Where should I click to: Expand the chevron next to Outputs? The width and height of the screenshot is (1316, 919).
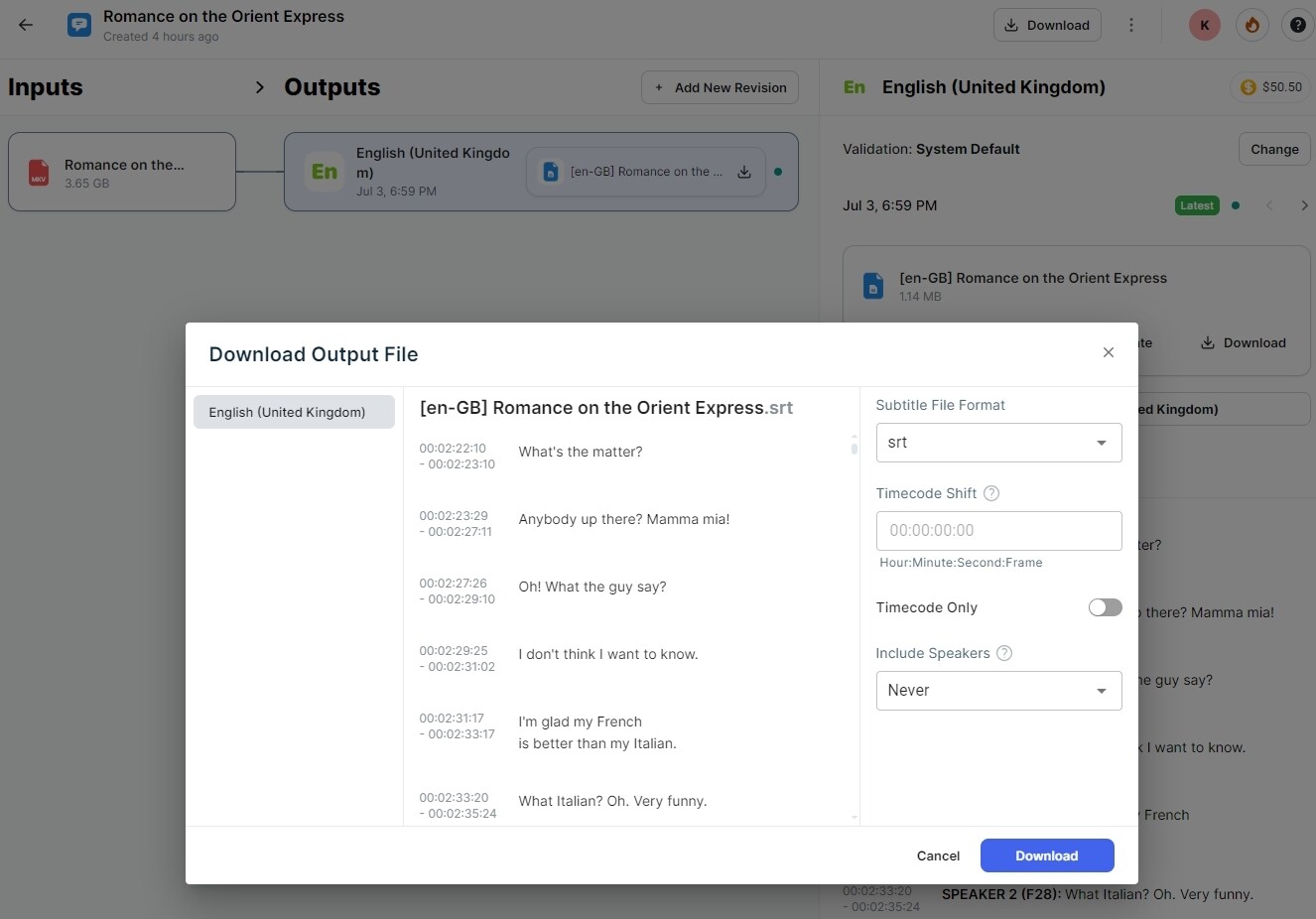259,87
